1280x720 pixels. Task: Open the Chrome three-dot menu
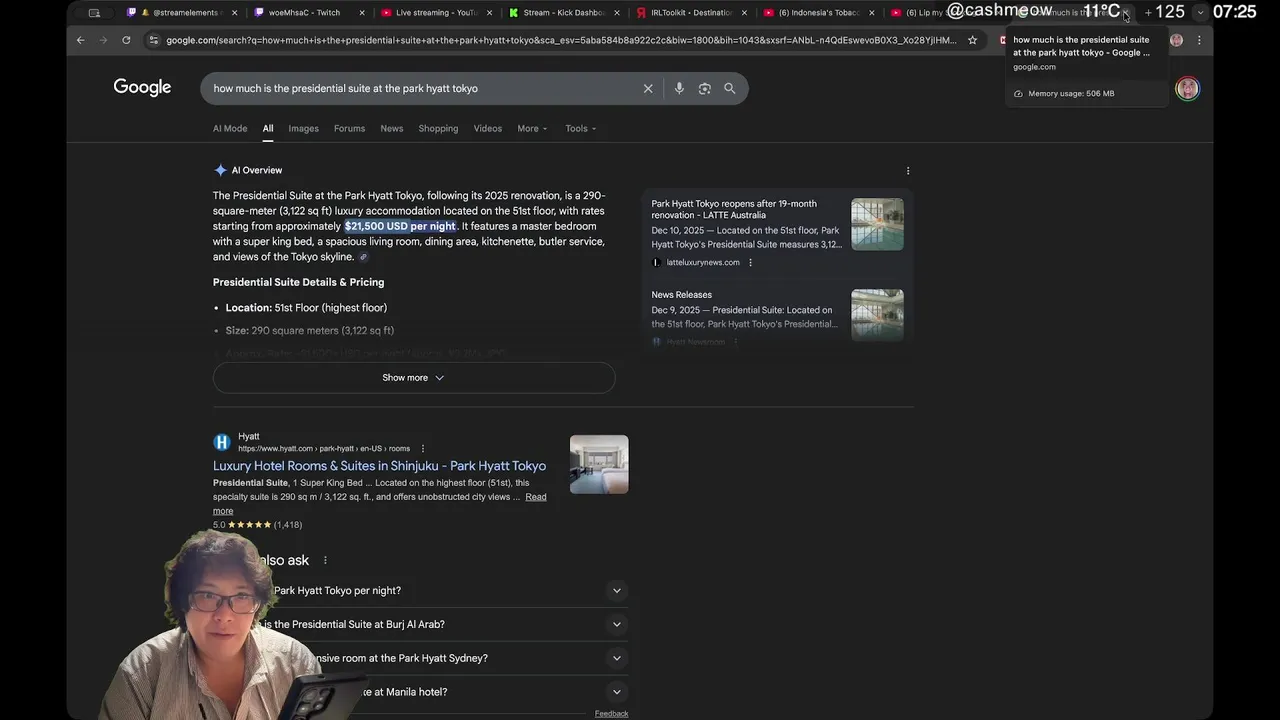tap(1199, 40)
